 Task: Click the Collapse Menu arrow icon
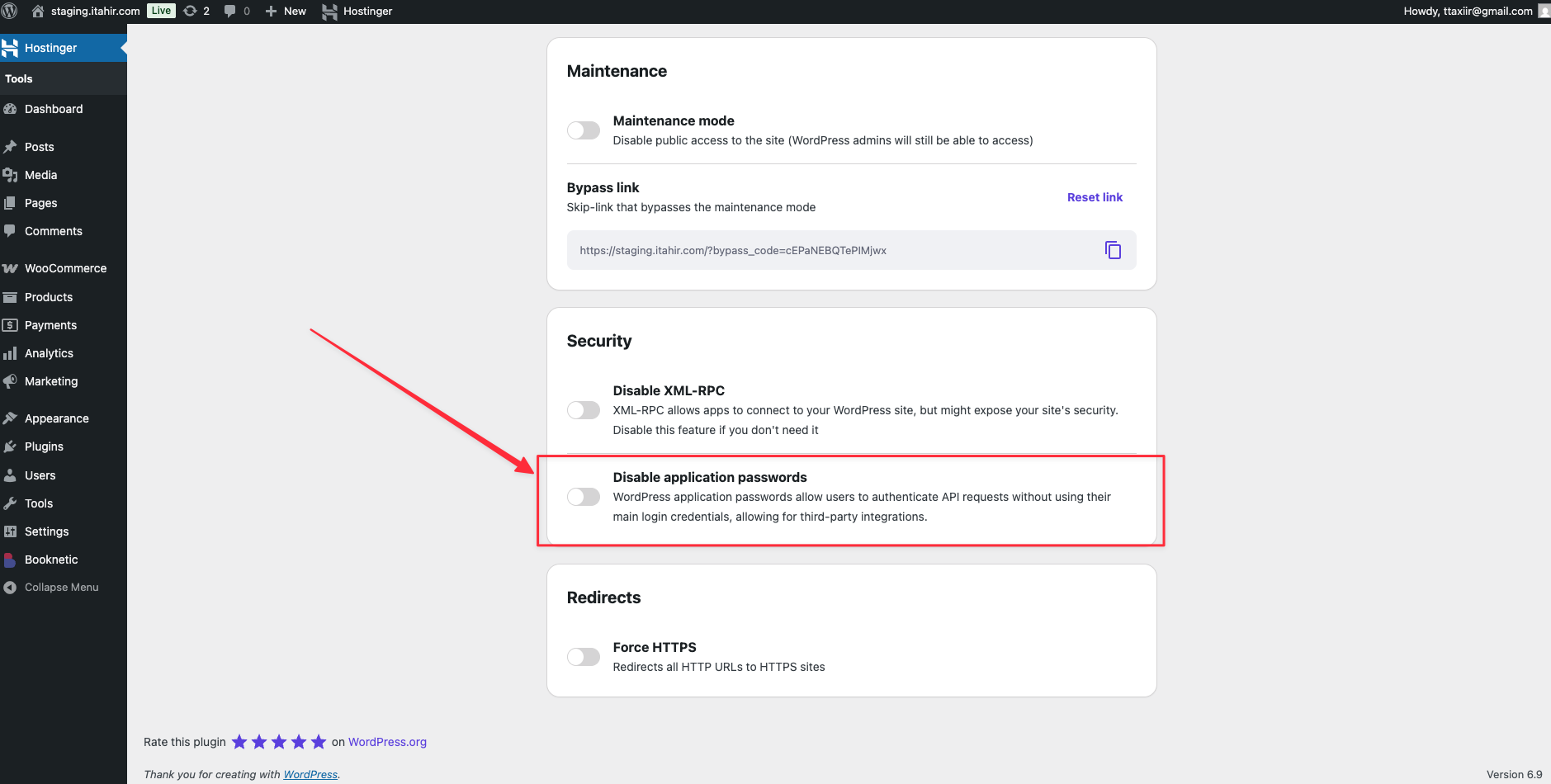[10, 588]
